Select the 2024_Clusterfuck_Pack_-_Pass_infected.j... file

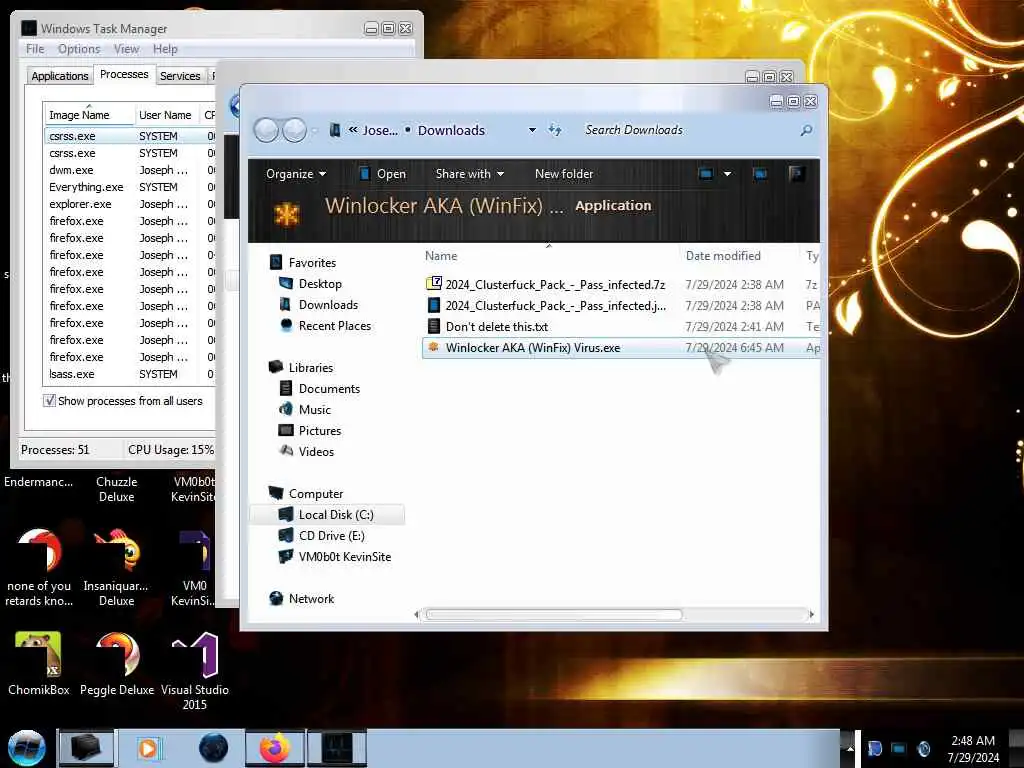[555, 305]
